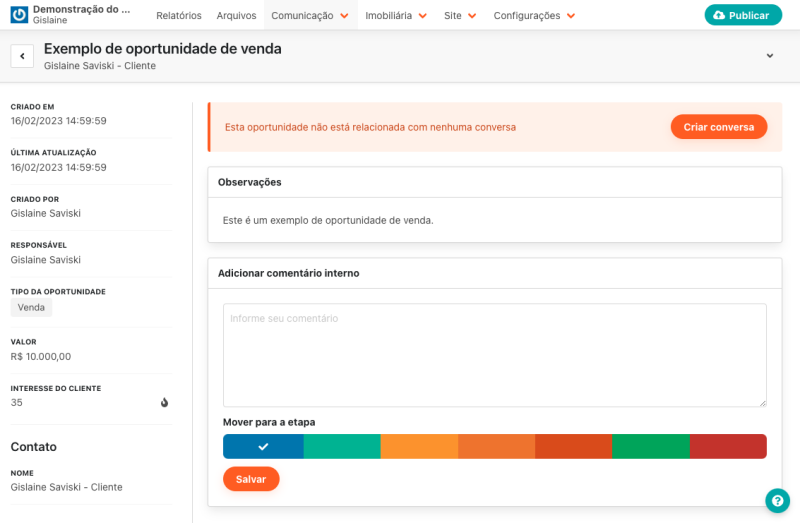The width and height of the screenshot is (800, 523).
Task: Click the internal comment text area
Action: click(x=494, y=355)
